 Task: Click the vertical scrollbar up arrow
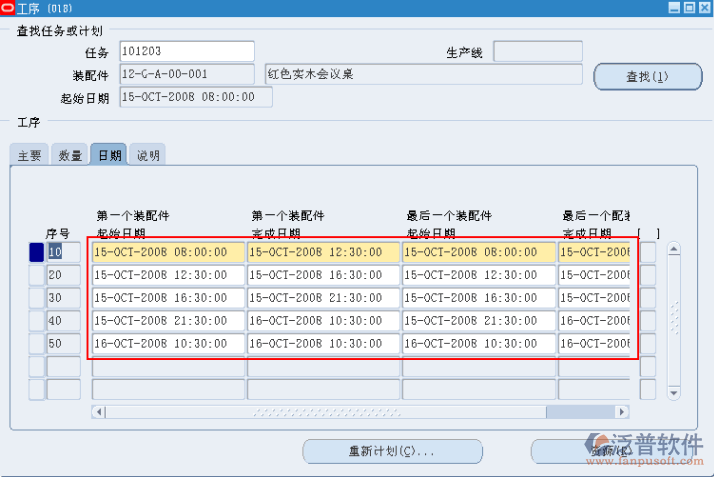(674, 250)
